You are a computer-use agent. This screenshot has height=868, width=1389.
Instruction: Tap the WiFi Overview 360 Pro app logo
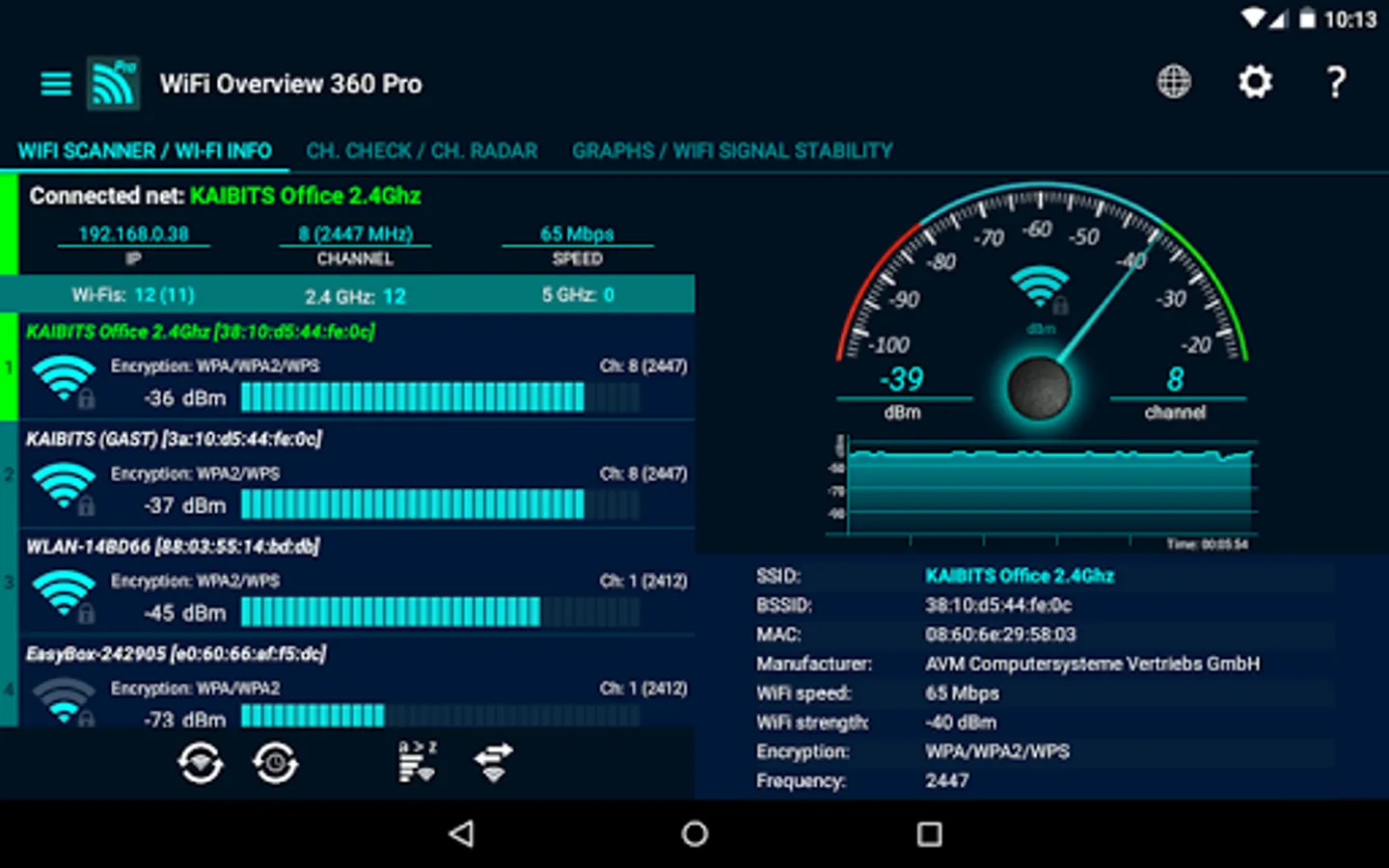pos(113,83)
